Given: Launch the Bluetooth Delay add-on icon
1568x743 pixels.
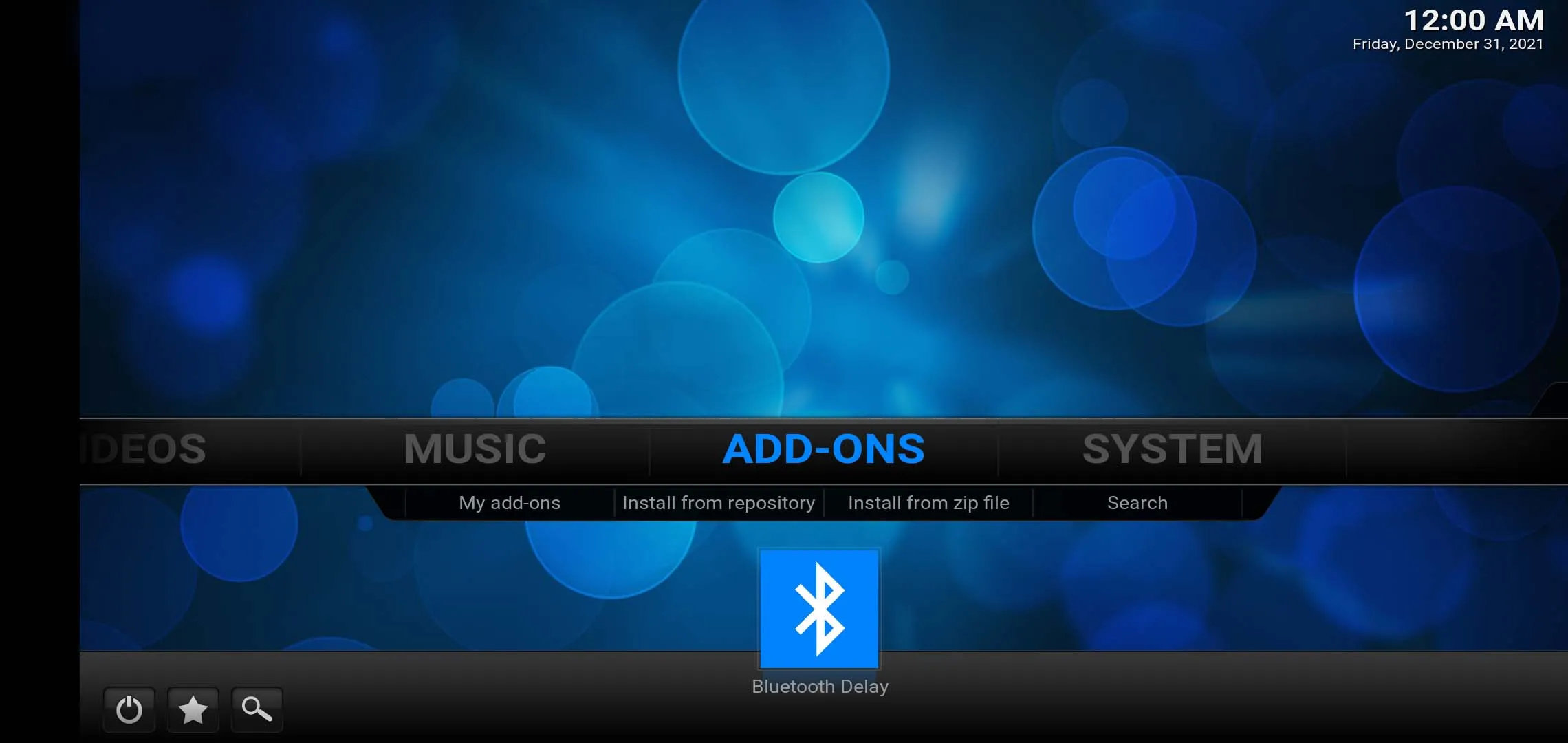Looking at the screenshot, I should (x=819, y=609).
